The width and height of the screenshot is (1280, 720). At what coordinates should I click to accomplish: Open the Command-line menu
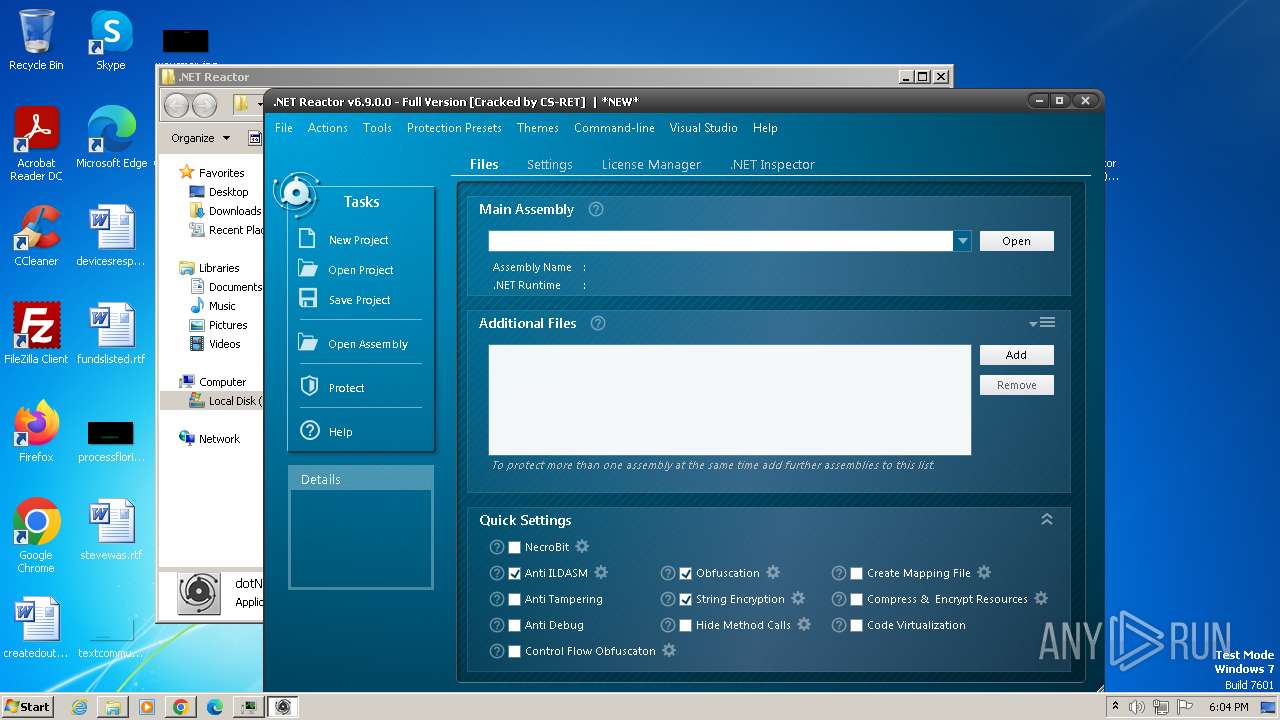click(614, 128)
